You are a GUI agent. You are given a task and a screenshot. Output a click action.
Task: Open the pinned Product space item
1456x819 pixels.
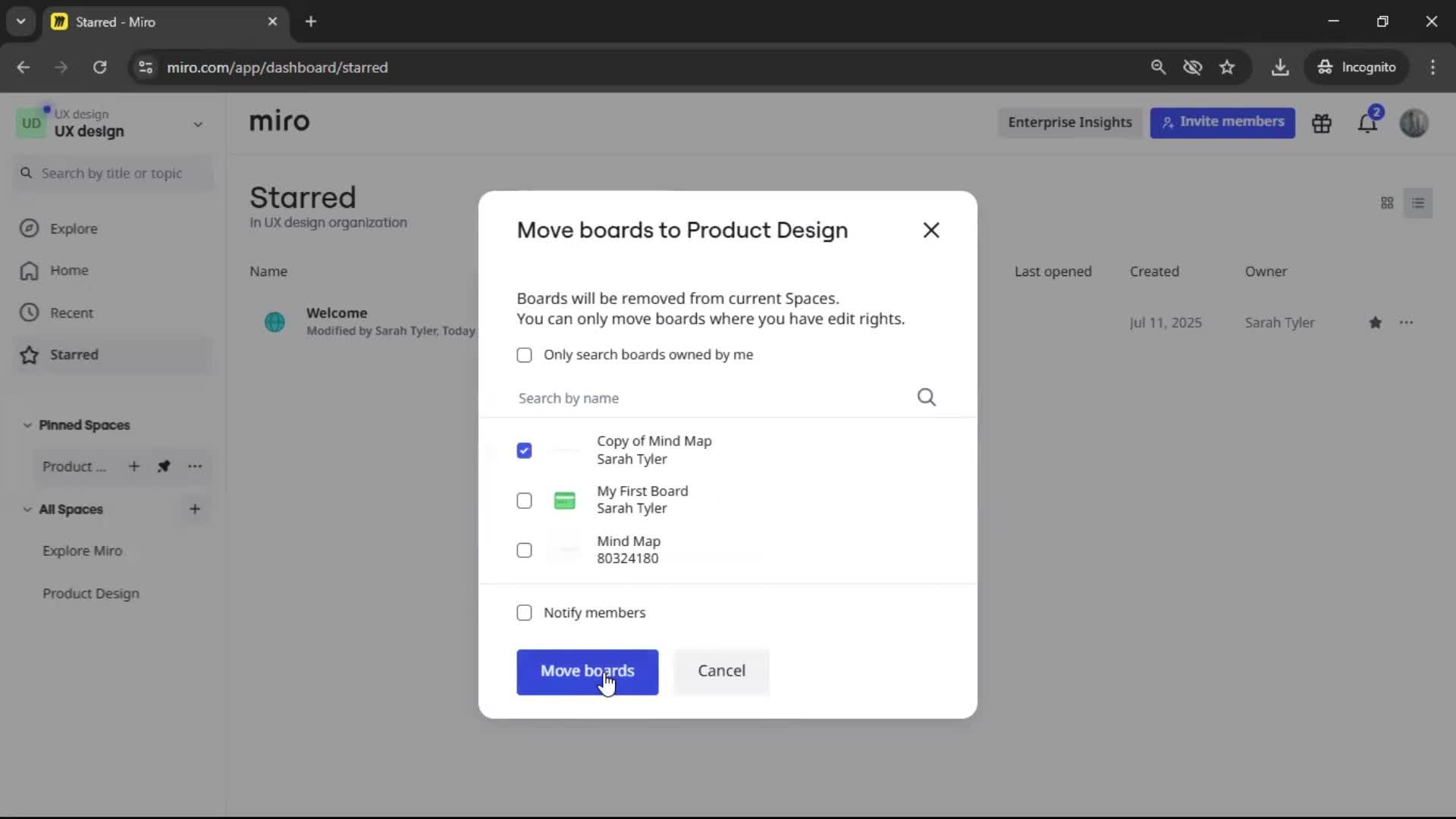[74, 466]
